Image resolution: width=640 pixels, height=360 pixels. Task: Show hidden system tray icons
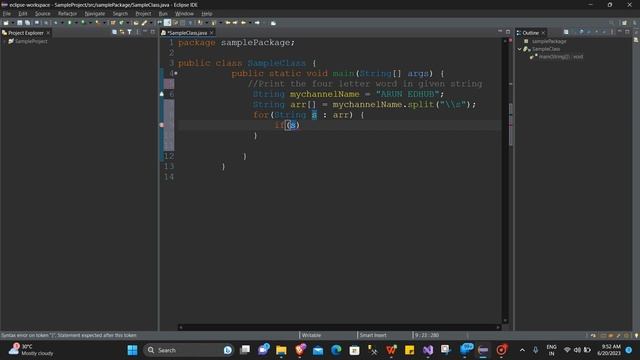[522, 350]
